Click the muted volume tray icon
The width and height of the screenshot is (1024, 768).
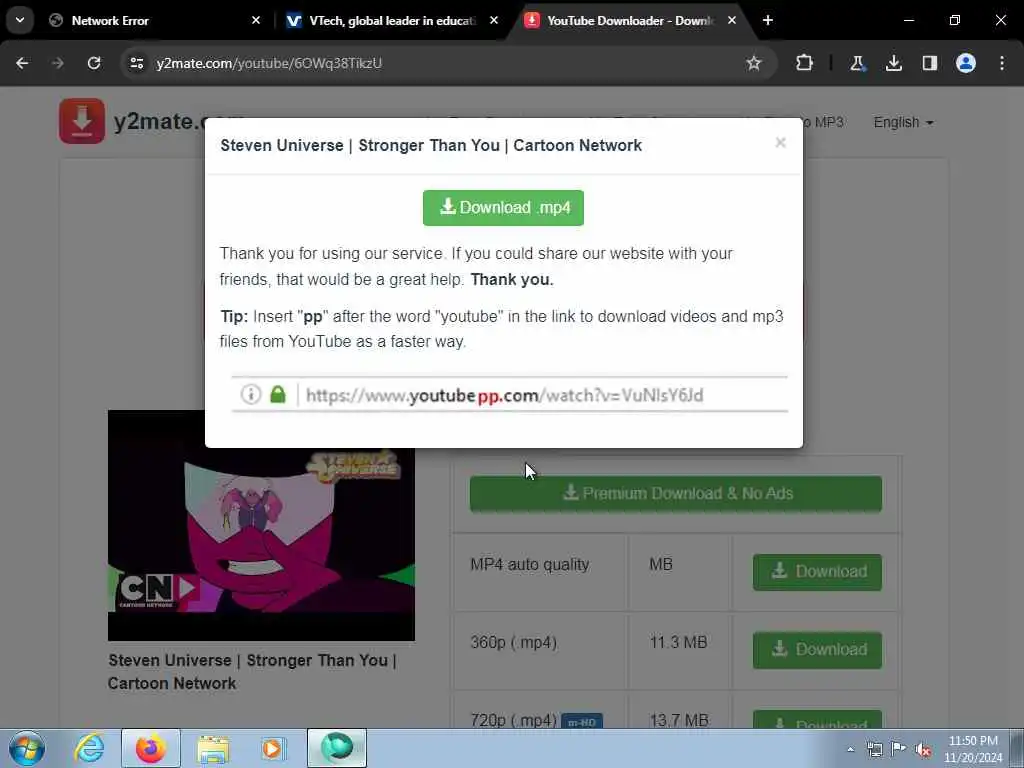(923, 749)
